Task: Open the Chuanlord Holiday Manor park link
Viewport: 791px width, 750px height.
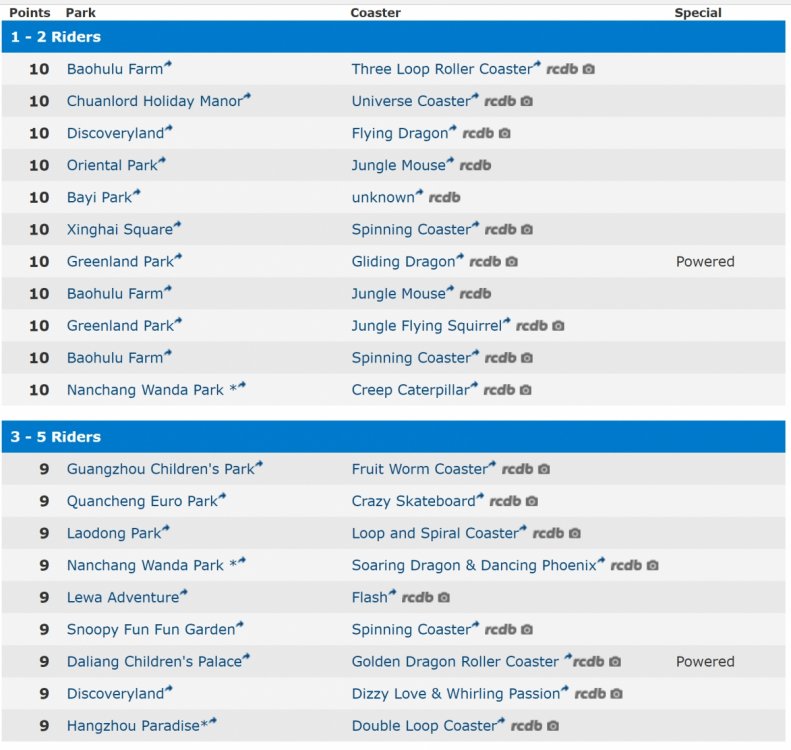Action: click(153, 101)
